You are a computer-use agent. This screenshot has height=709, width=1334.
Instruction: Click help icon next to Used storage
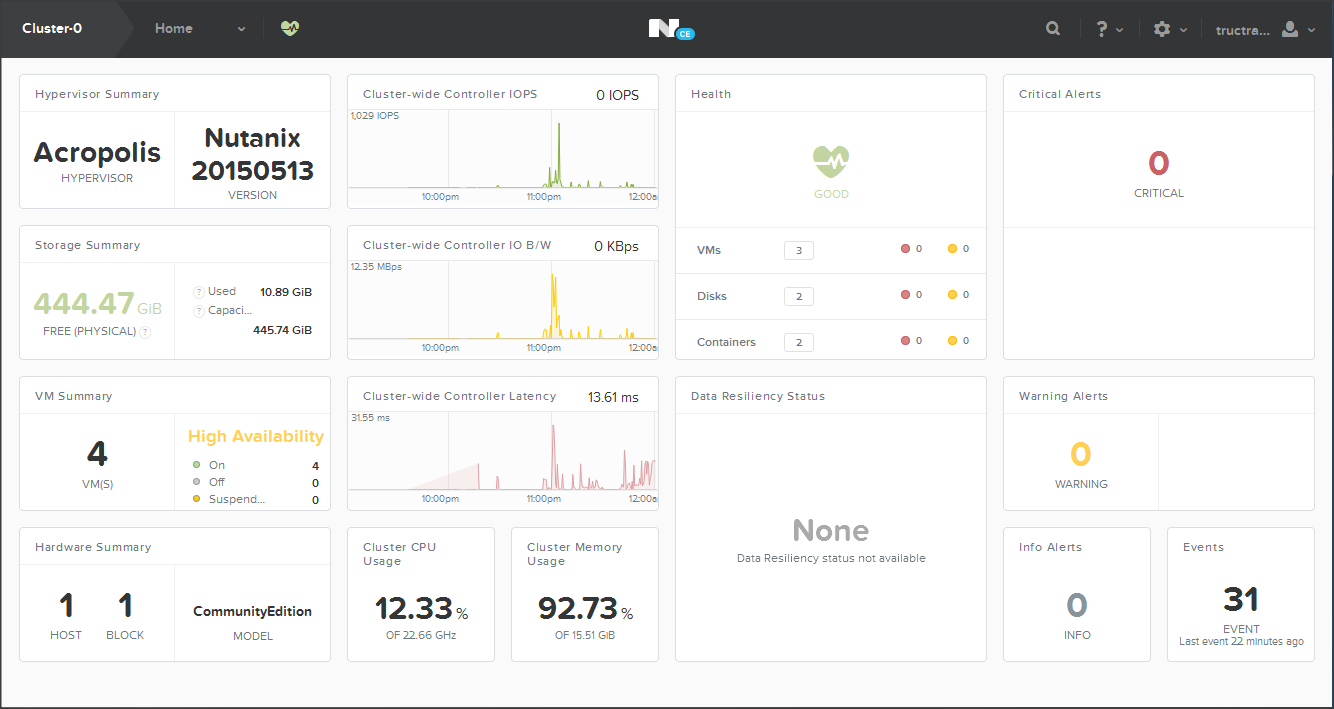(198, 292)
